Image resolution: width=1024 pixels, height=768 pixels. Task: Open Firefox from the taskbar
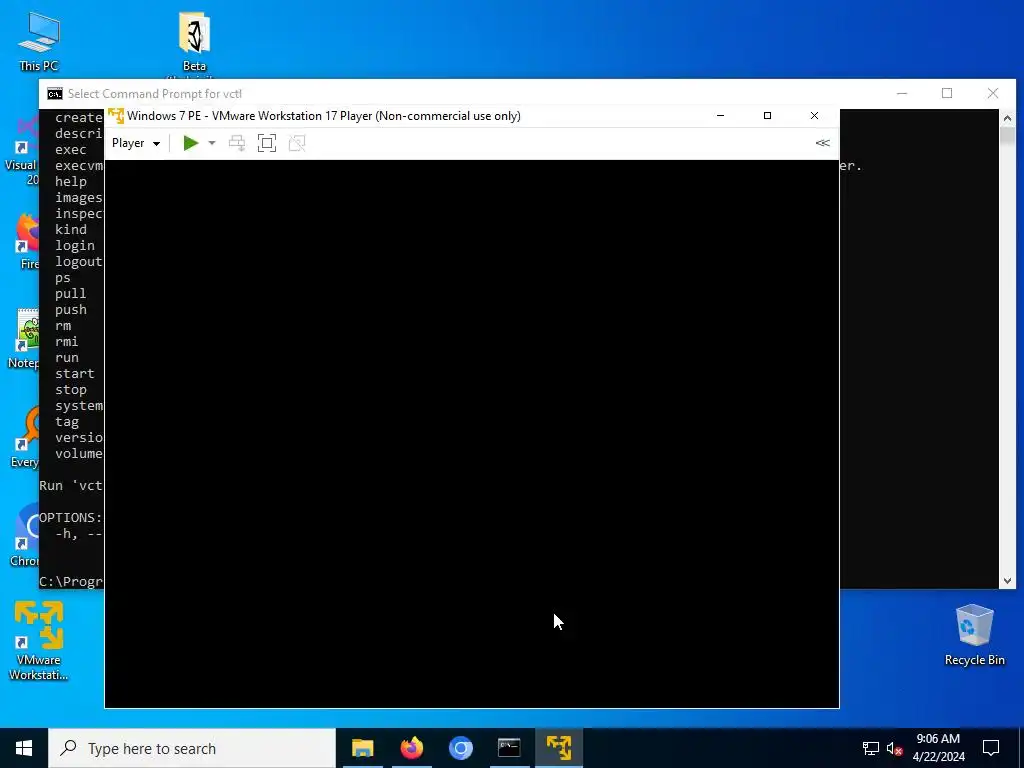(x=411, y=748)
